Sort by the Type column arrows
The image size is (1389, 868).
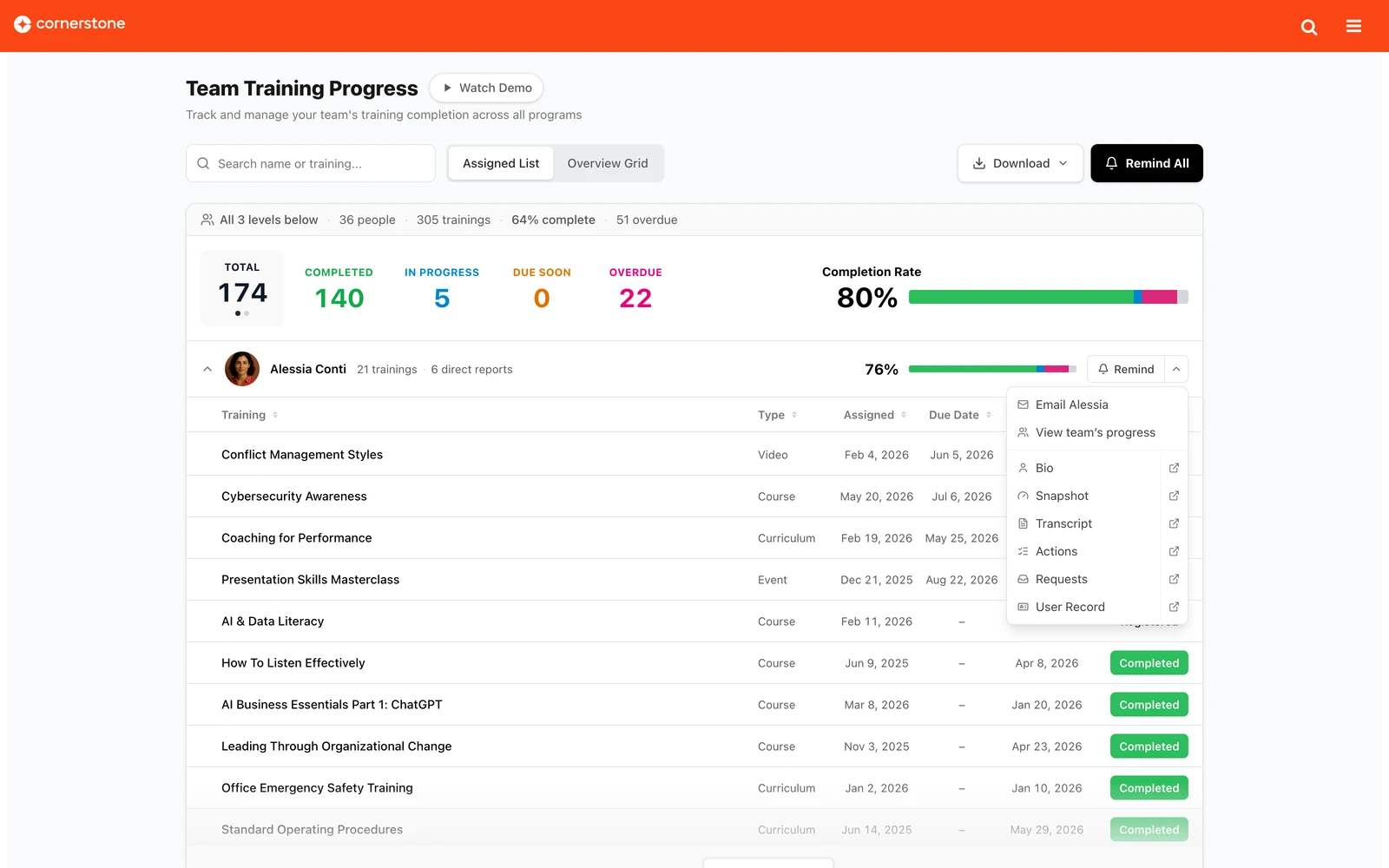pos(794,415)
